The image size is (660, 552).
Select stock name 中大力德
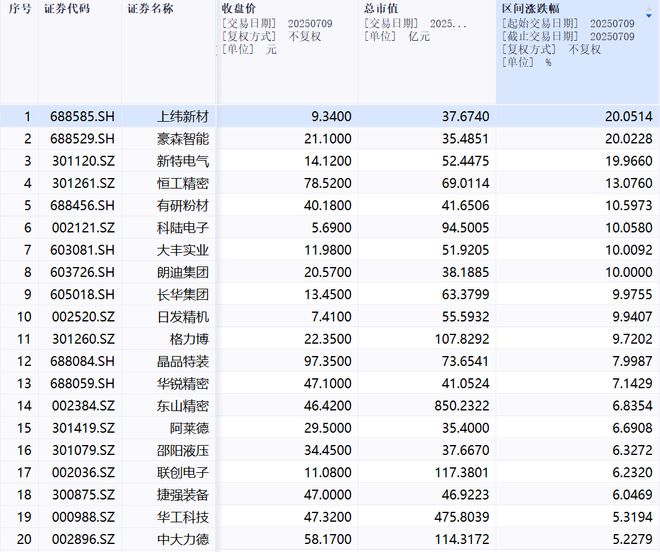[x=183, y=539]
